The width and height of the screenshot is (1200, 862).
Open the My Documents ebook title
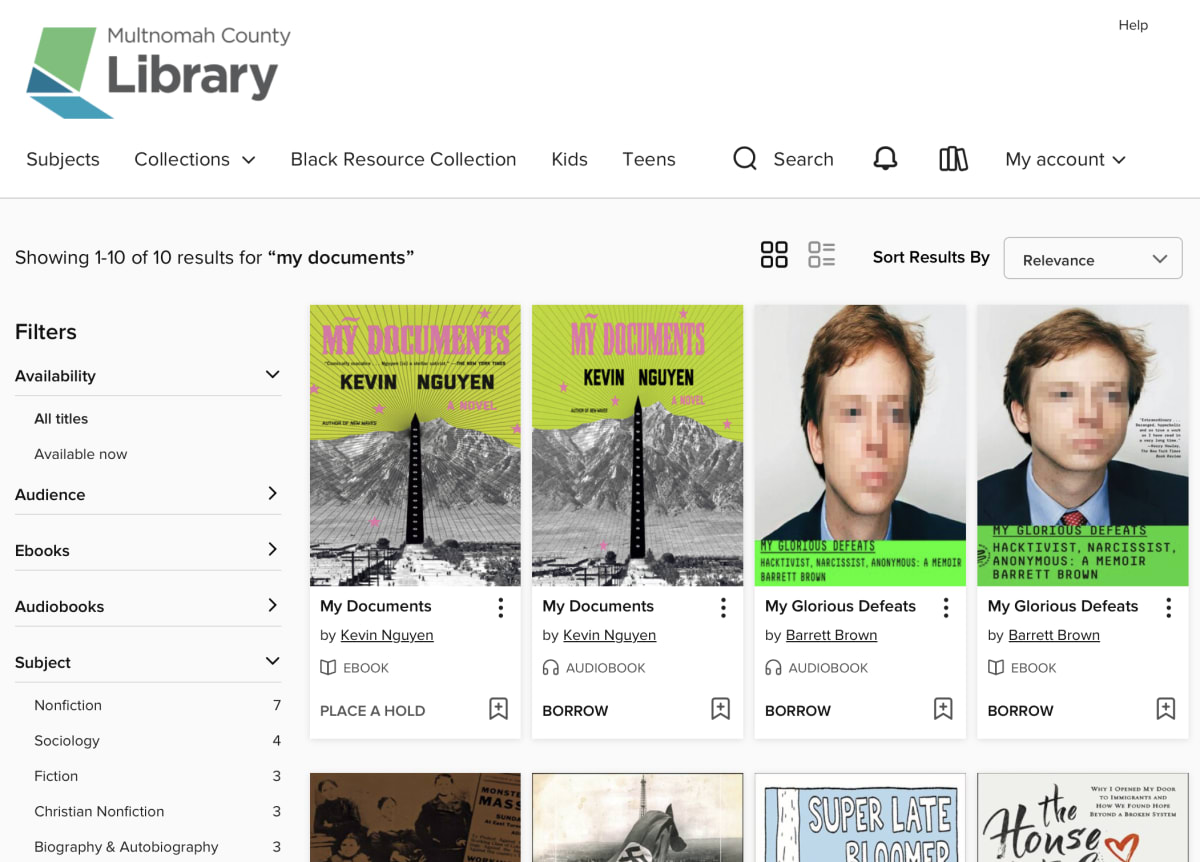pyautogui.click(x=376, y=606)
